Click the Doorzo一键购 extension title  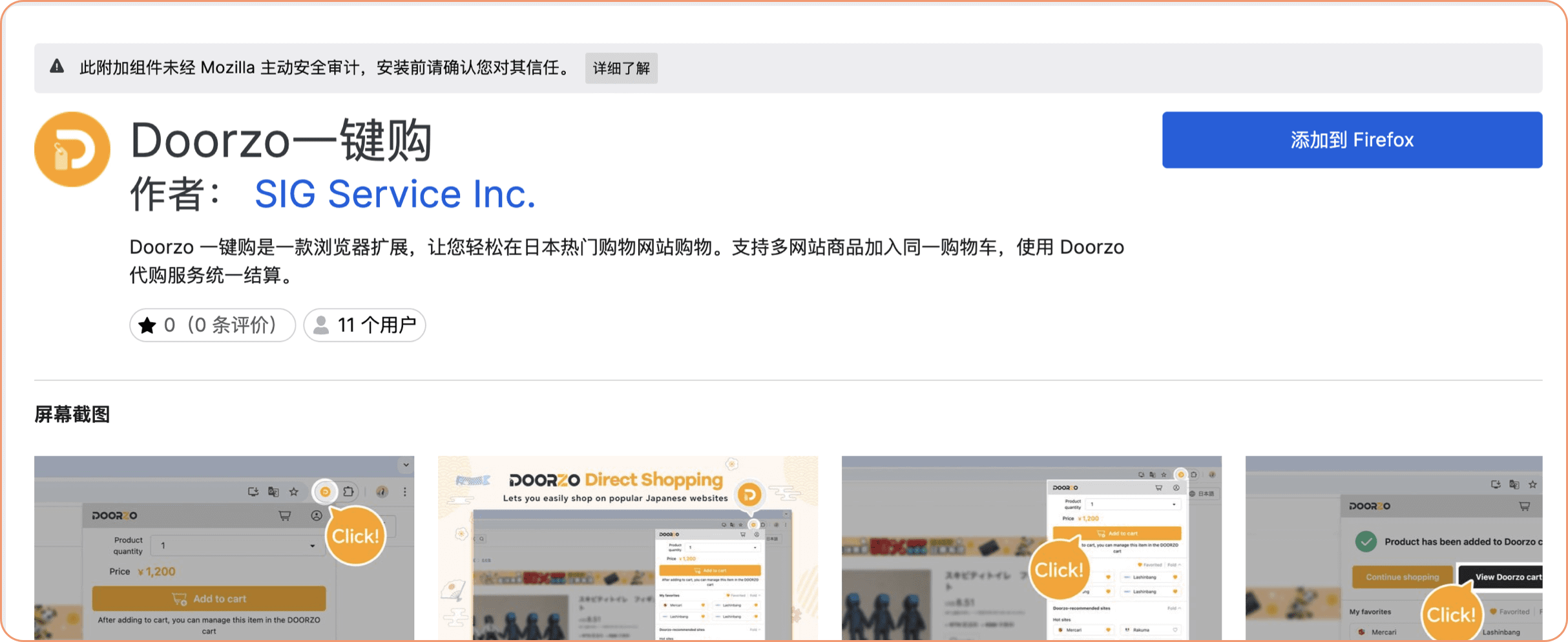[x=281, y=140]
